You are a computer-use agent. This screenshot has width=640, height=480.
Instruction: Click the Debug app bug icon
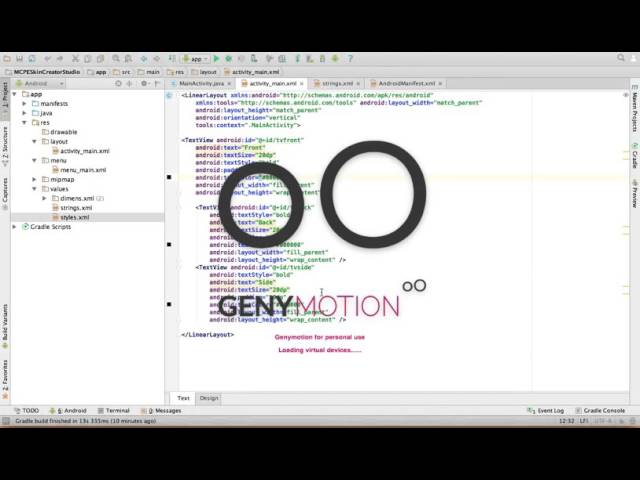pyautogui.click(x=229, y=59)
